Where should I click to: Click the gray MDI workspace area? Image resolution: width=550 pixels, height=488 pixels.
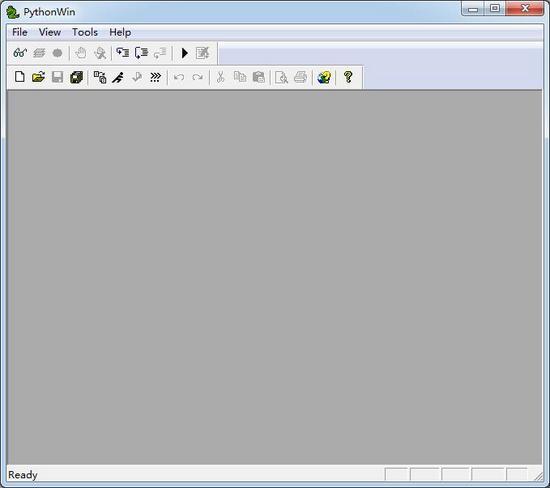click(x=275, y=277)
